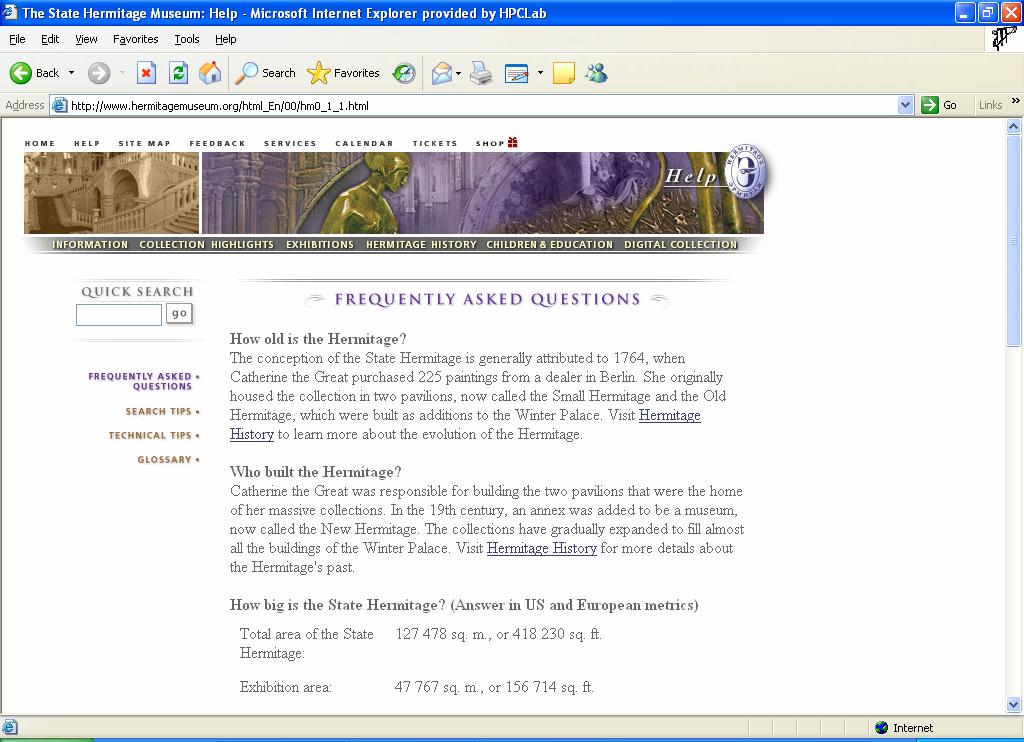Go back using the Back toolbar button
The height and width of the screenshot is (742, 1024).
(35, 73)
